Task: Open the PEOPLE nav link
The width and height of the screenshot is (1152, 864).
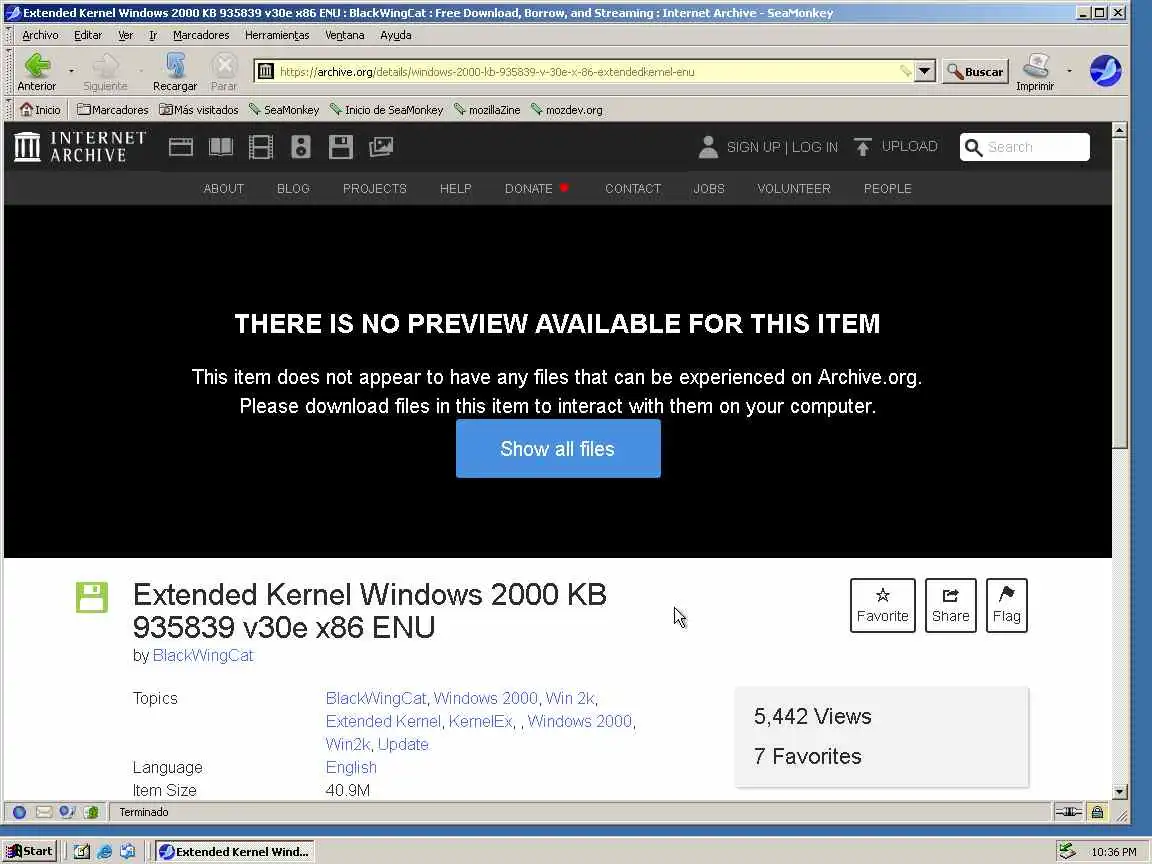Action: coord(888,189)
